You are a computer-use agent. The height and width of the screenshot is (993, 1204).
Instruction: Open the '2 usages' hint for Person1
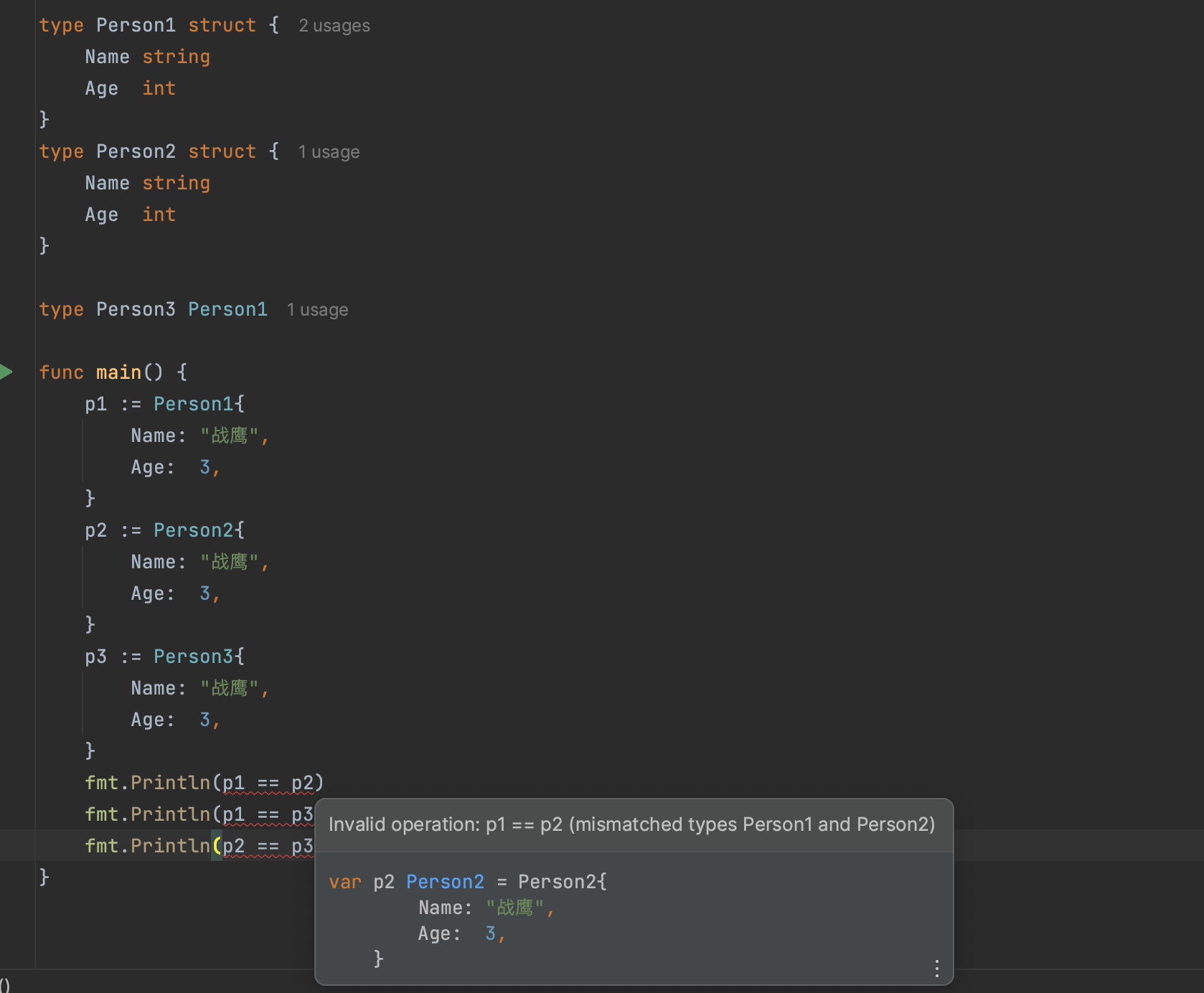pos(334,26)
